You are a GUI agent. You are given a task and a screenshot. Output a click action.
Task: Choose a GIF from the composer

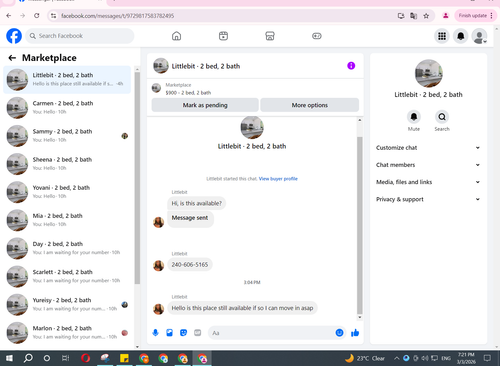click(x=198, y=333)
